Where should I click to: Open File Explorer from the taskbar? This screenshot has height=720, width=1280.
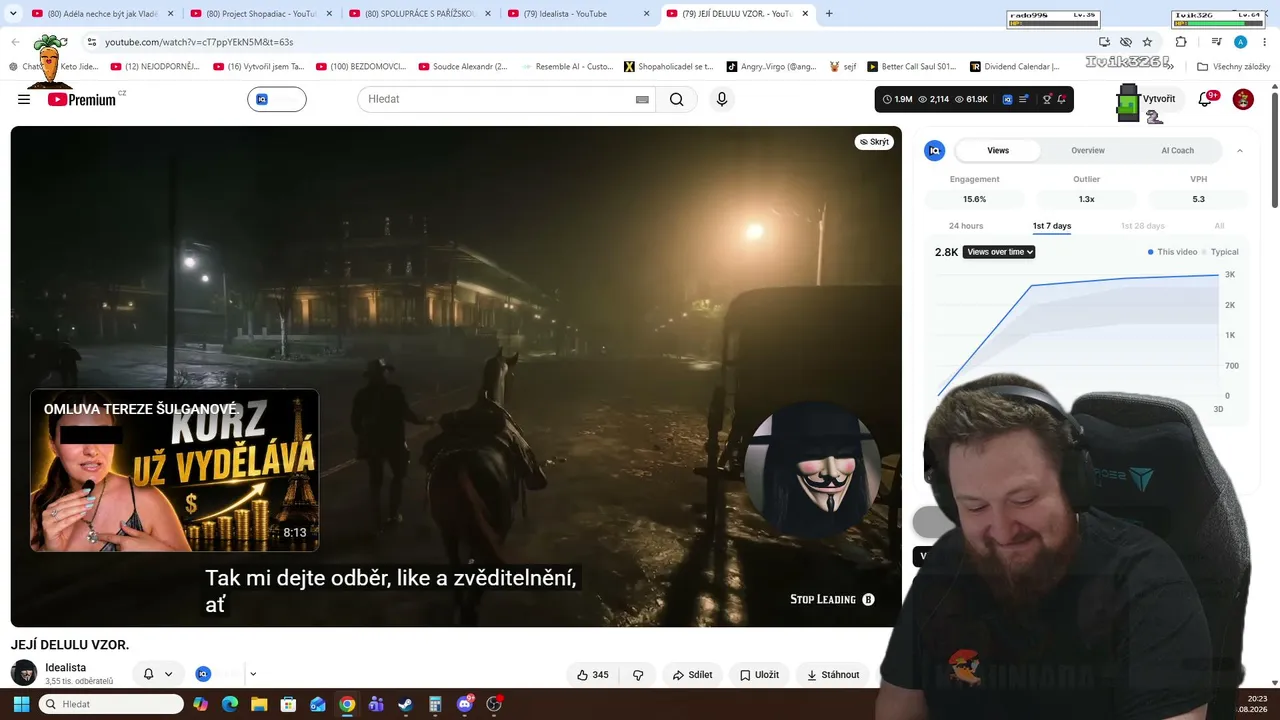click(259, 704)
